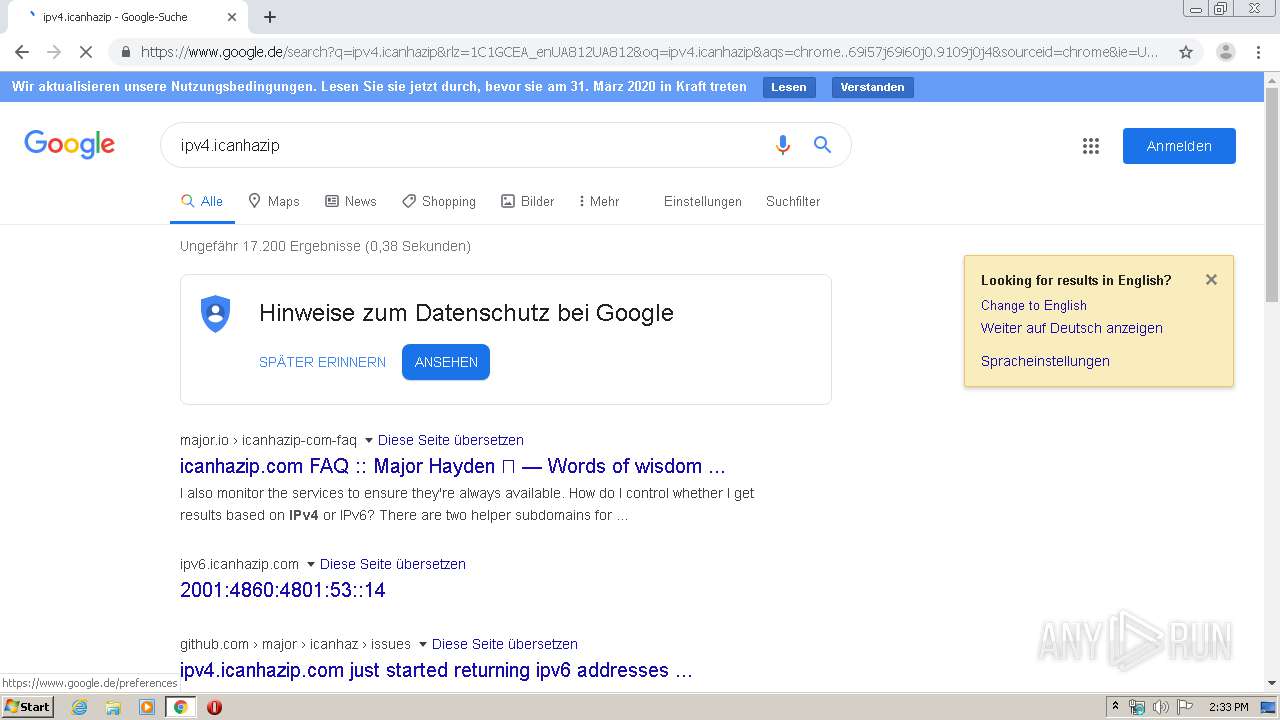1280x720 pixels.
Task: Go back with the browser back arrow
Action: pos(22,52)
